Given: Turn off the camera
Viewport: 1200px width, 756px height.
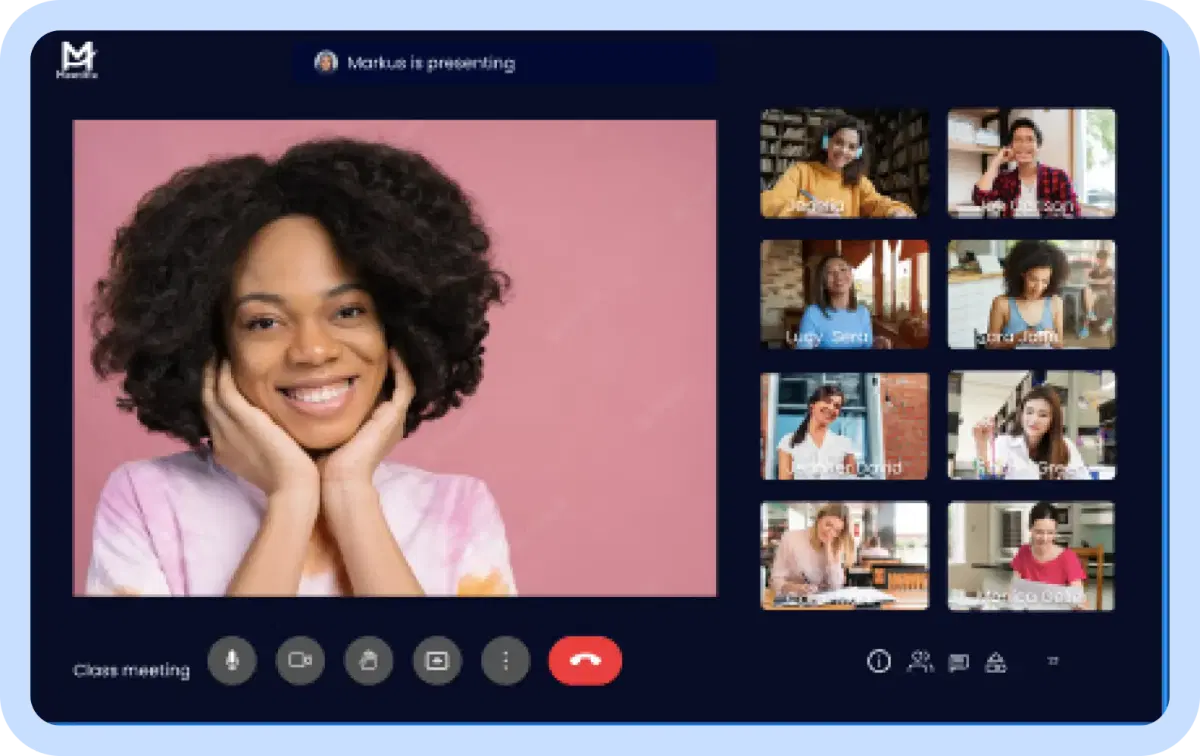Looking at the screenshot, I should point(301,660).
